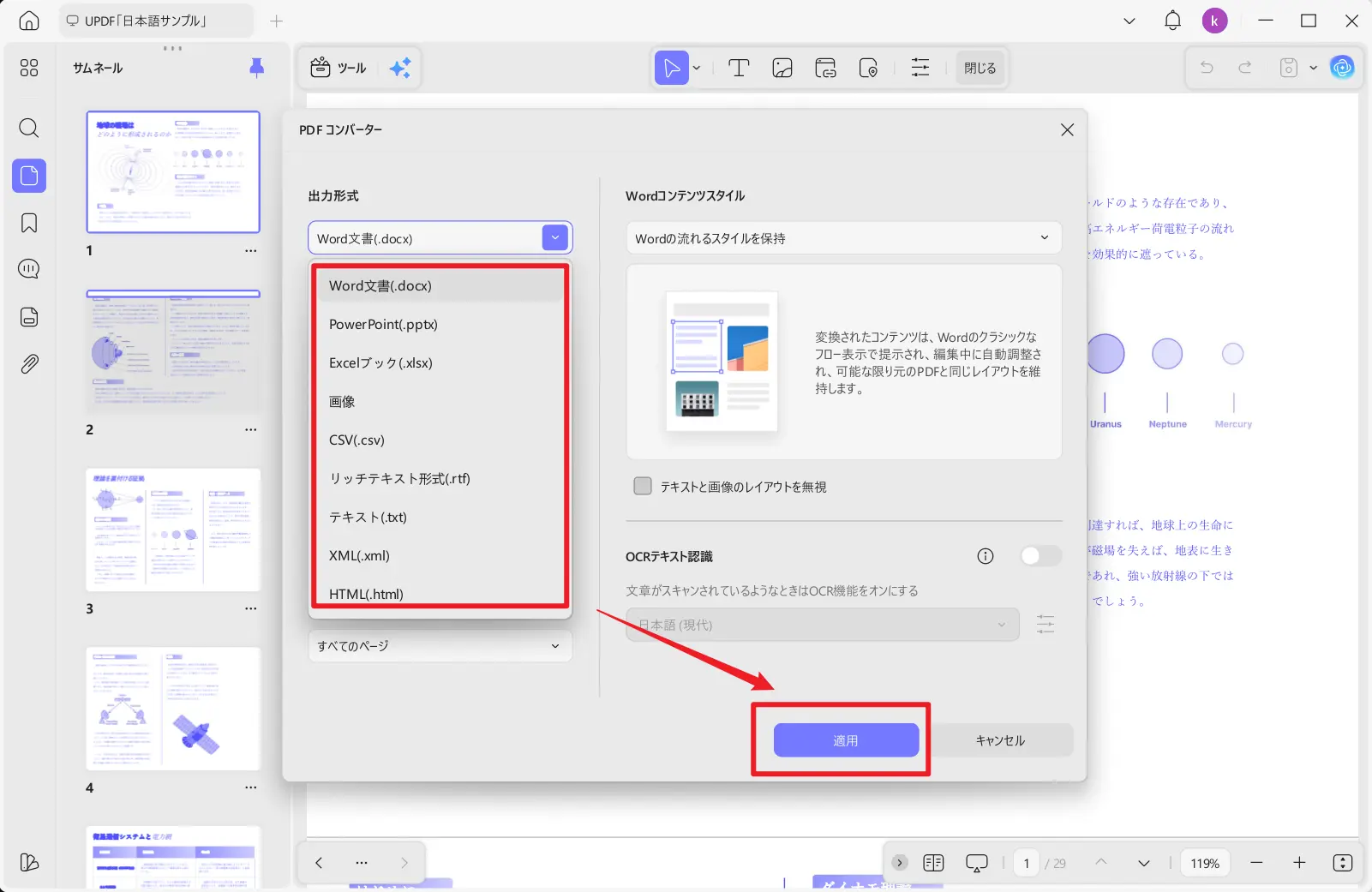This screenshot has width=1372, height=892.
Task: Open the thumbnail grid view icon in sidebar
Action: click(29, 68)
